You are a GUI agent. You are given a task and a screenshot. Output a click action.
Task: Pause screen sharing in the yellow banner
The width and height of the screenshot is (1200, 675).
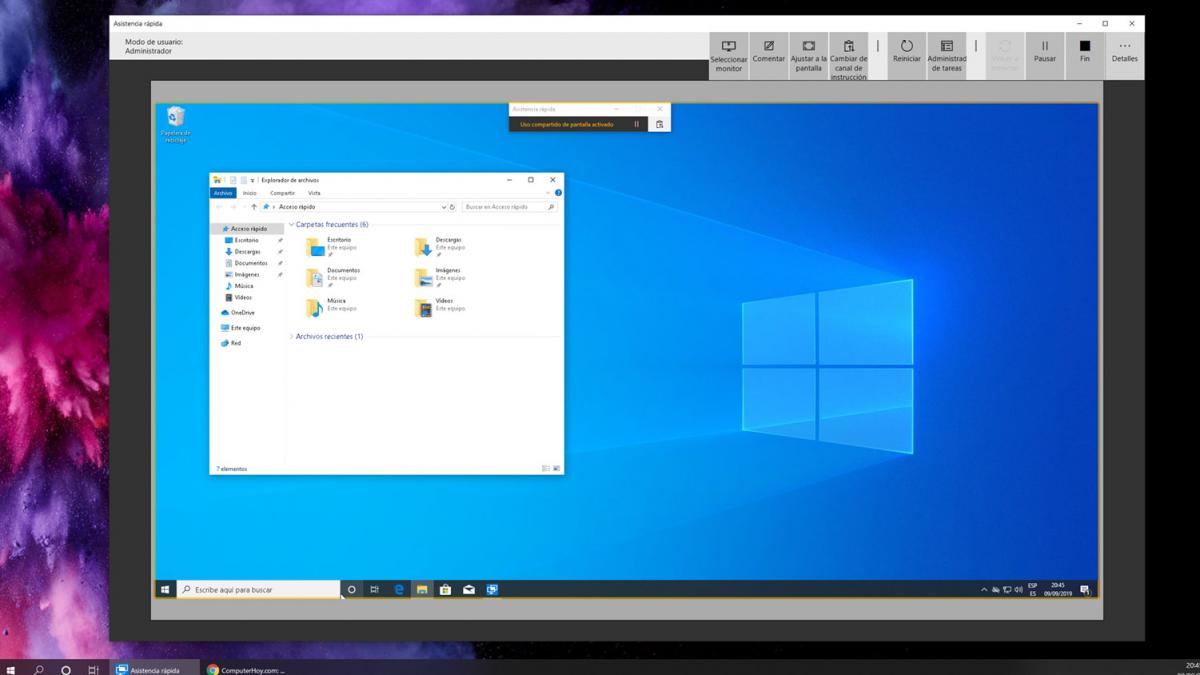[x=637, y=124]
